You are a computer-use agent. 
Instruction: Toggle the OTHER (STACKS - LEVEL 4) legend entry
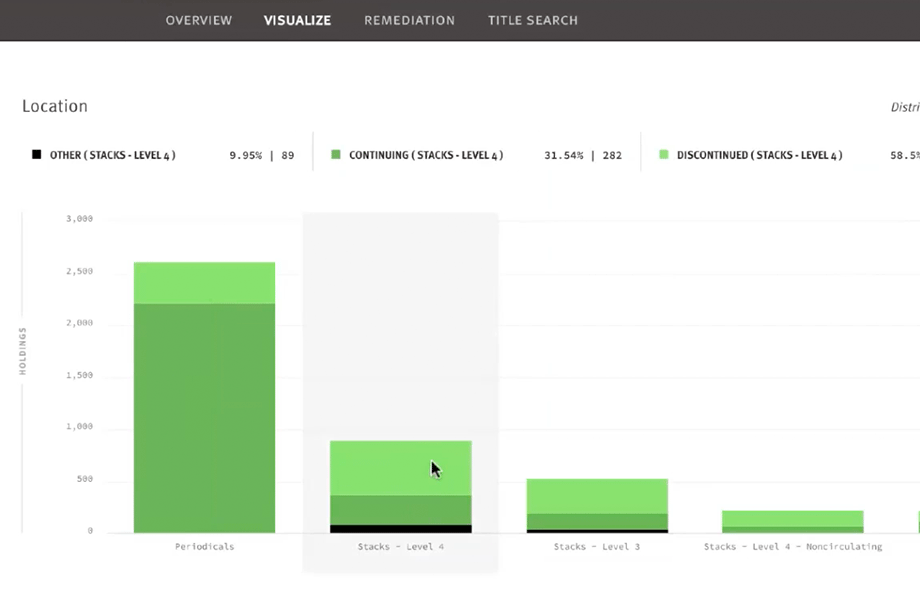click(x=112, y=155)
